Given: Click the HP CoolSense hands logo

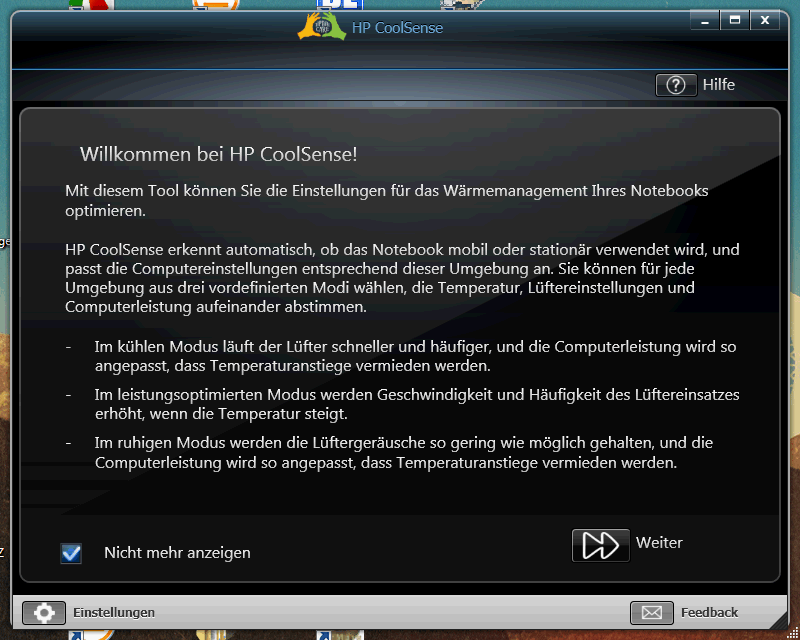Looking at the screenshot, I should 321,27.
